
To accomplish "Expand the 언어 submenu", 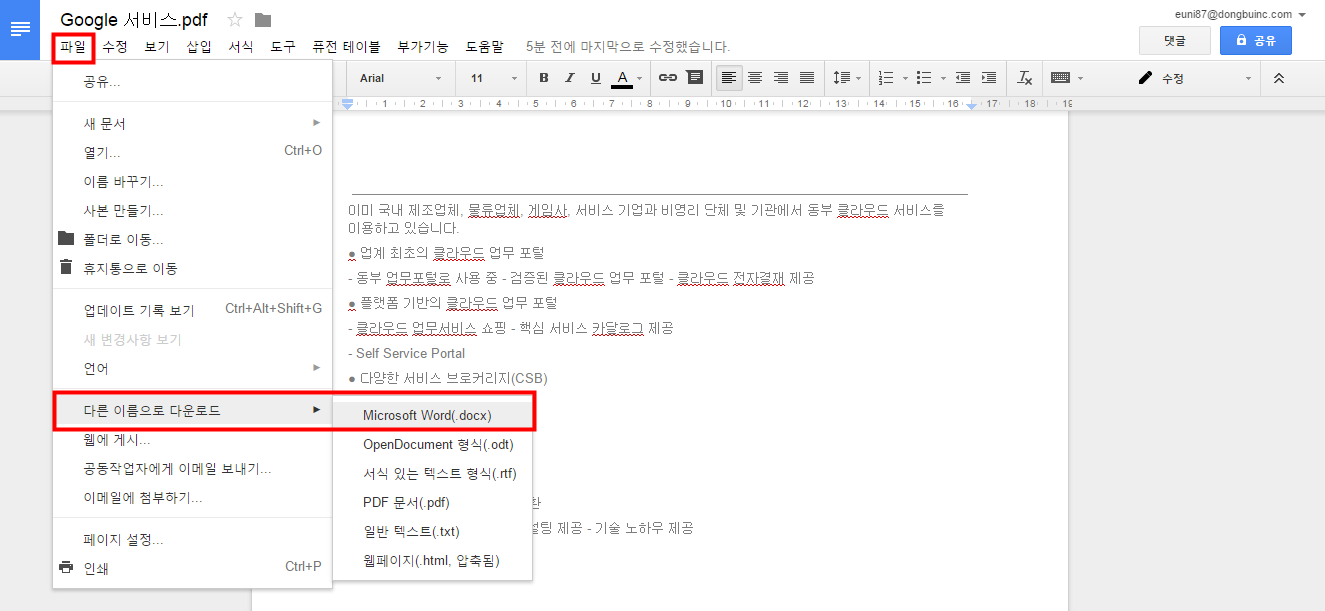I will click(x=193, y=368).
